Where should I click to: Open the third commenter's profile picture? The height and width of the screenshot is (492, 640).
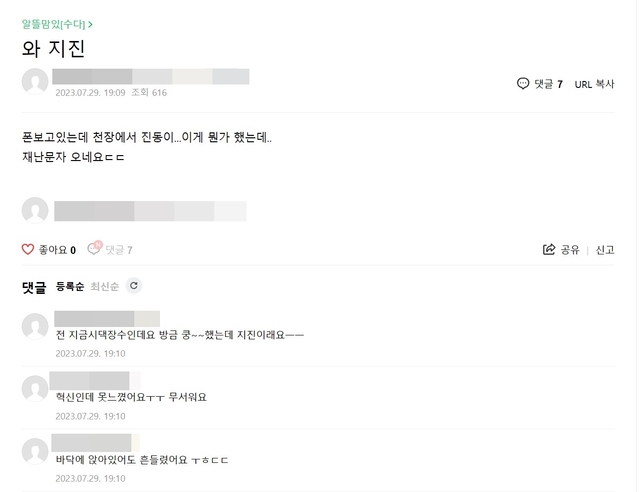point(35,450)
